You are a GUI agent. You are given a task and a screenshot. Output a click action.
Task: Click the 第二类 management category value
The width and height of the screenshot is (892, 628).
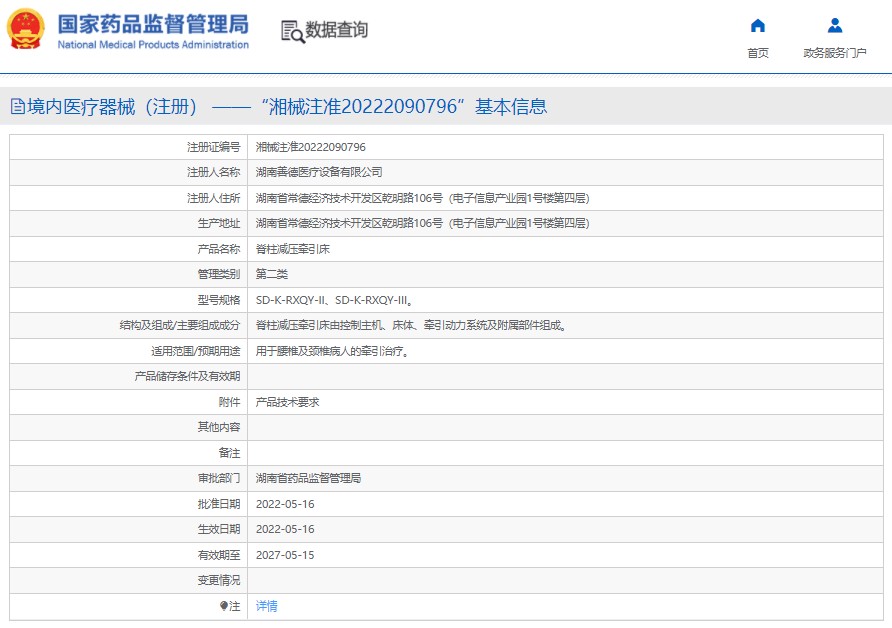click(x=271, y=274)
